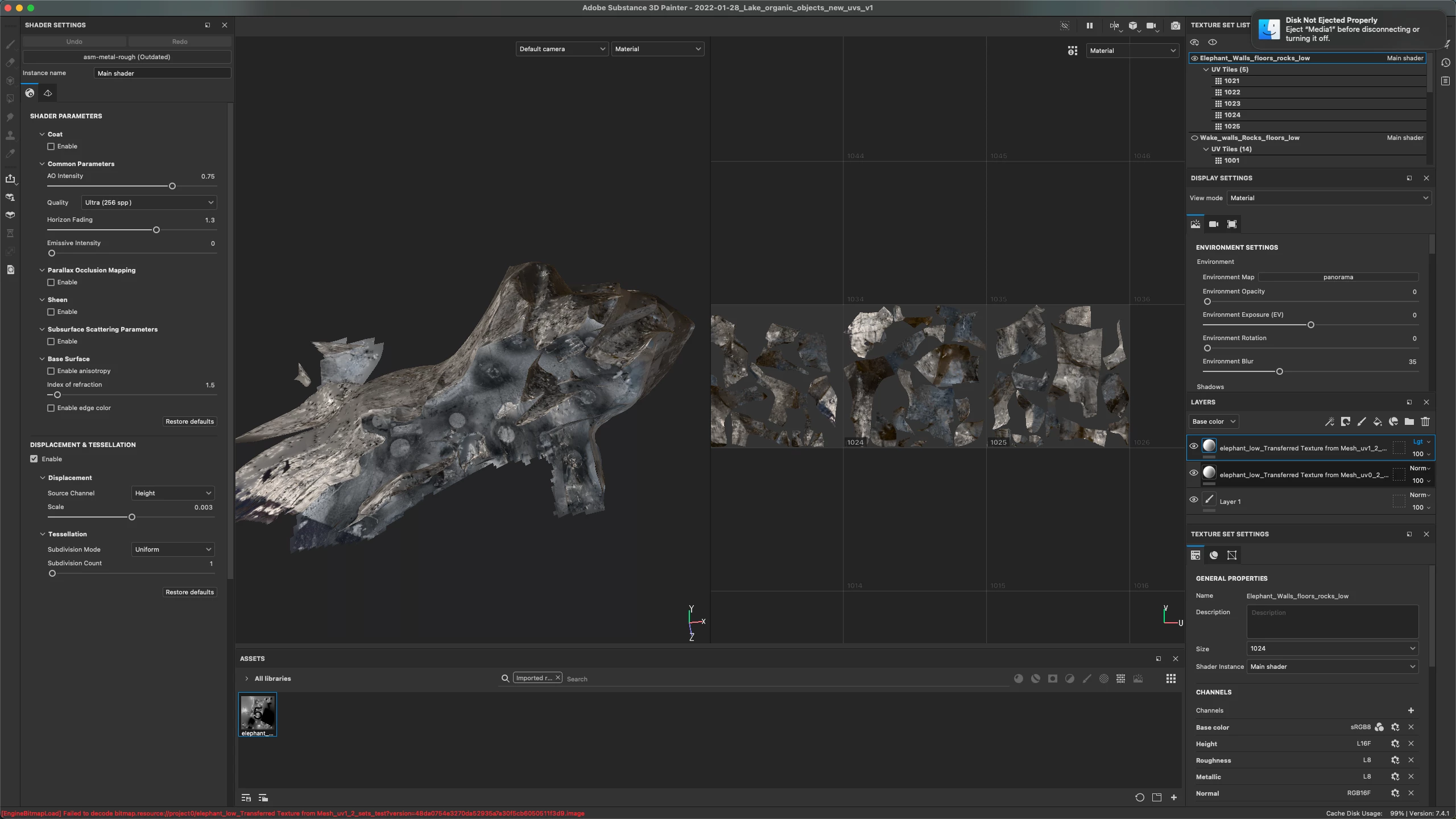Uncheck Displacement & Tessellation Enable checkbox
Image resolution: width=1456 pixels, height=819 pixels.
tap(34, 459)
